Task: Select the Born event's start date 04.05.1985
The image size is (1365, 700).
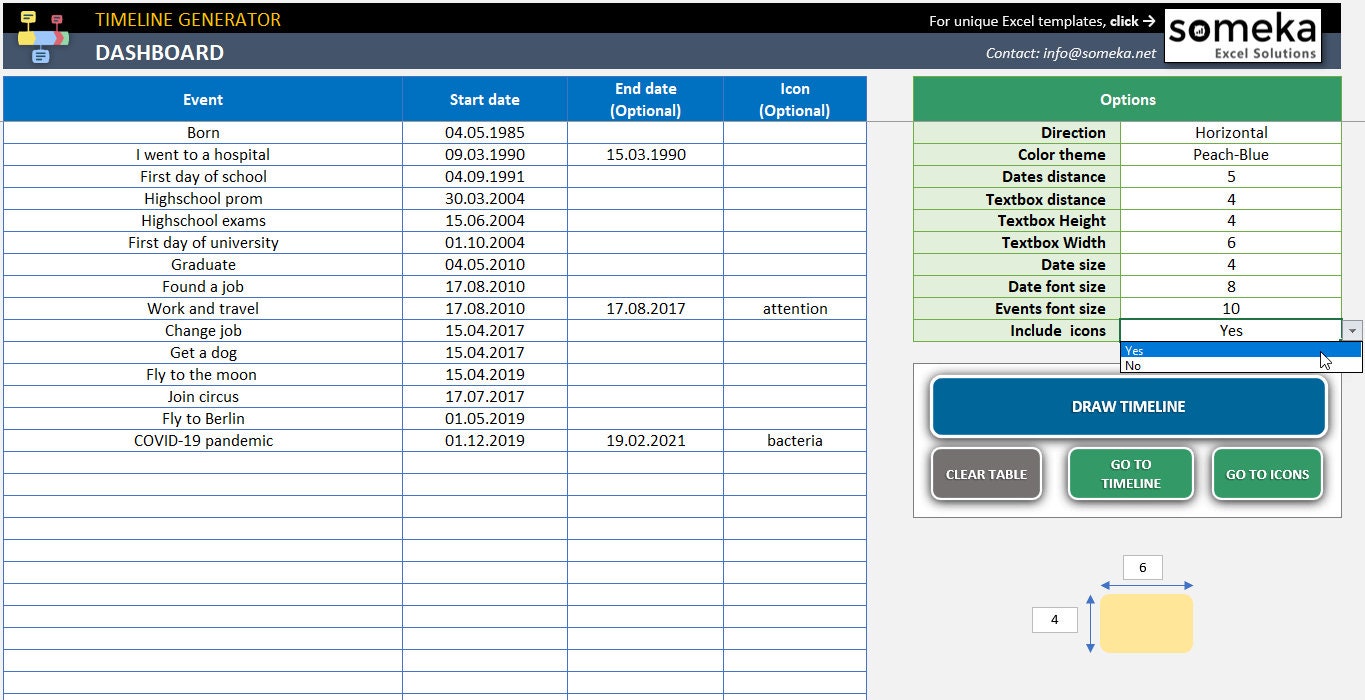Action: coord(485,132)
